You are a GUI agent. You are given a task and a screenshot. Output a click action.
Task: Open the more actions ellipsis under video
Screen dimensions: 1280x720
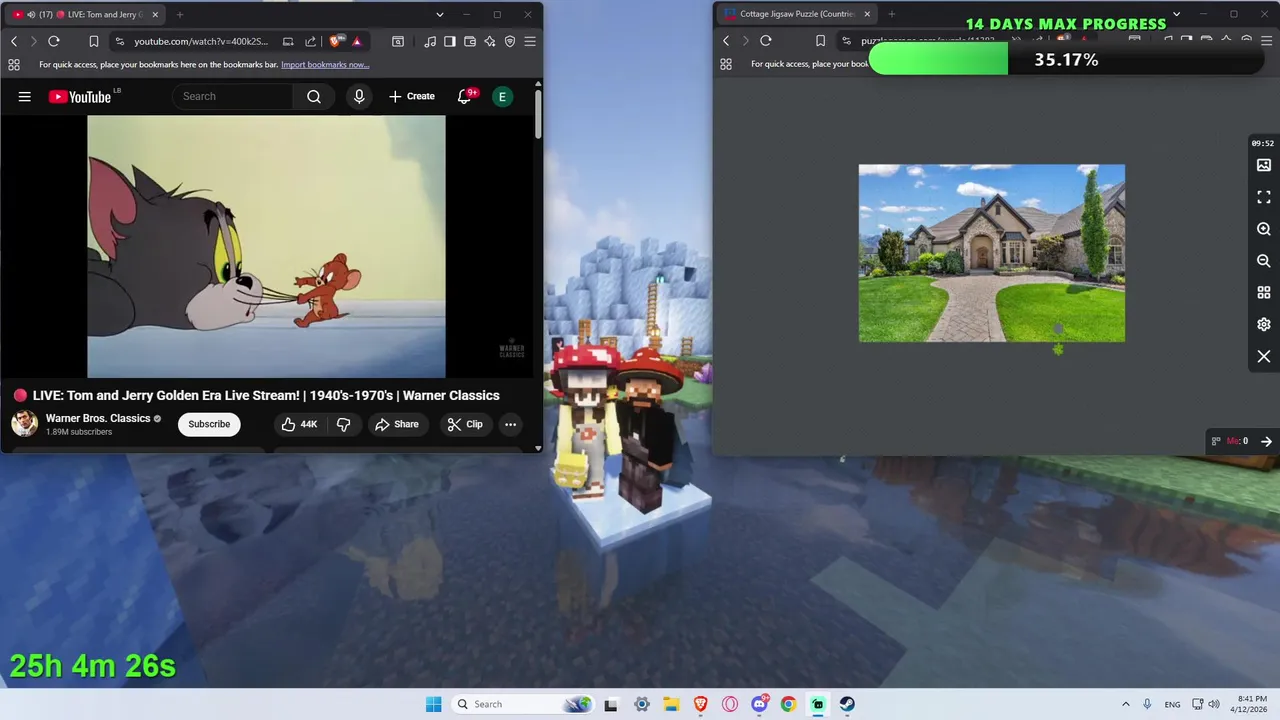tap(510, 424)
